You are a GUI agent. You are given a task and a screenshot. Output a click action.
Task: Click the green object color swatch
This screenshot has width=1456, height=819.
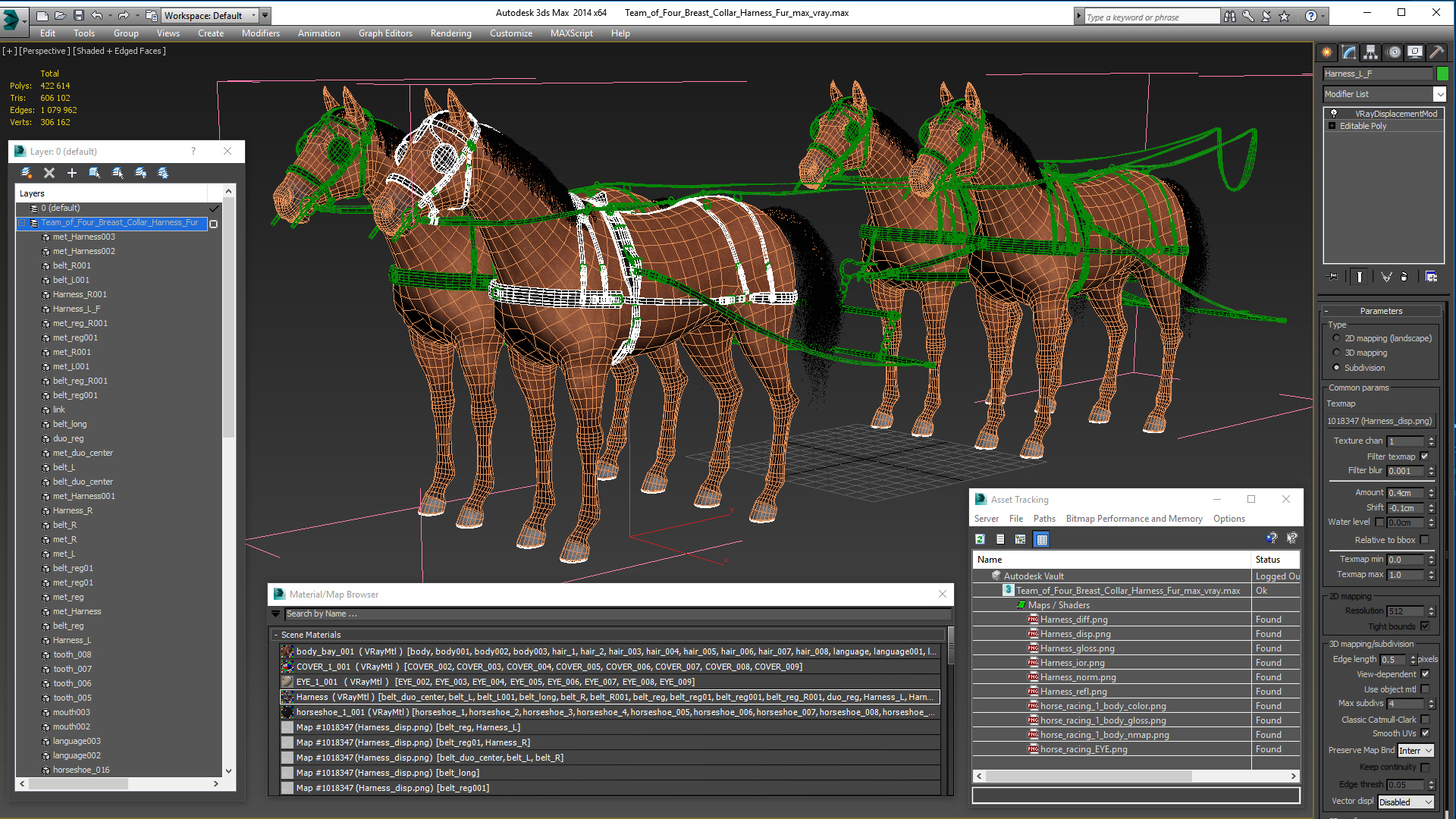(1442, 74)
